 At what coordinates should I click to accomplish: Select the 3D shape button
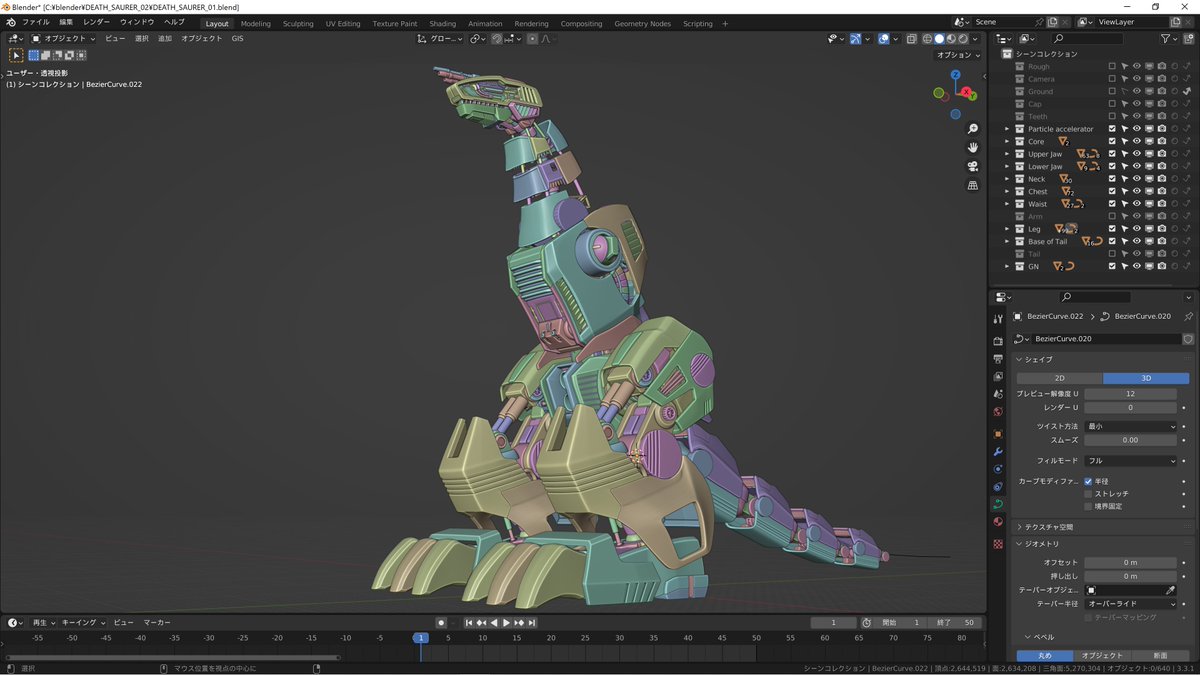[1146, 378]
